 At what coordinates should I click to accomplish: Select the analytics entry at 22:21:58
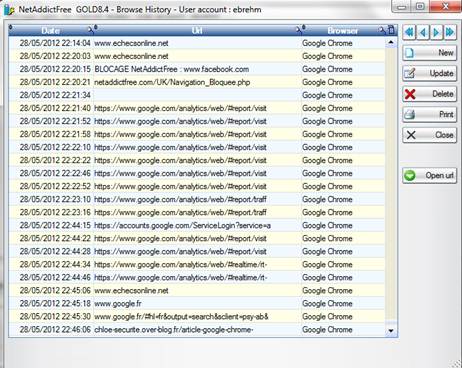click(197, 134)
